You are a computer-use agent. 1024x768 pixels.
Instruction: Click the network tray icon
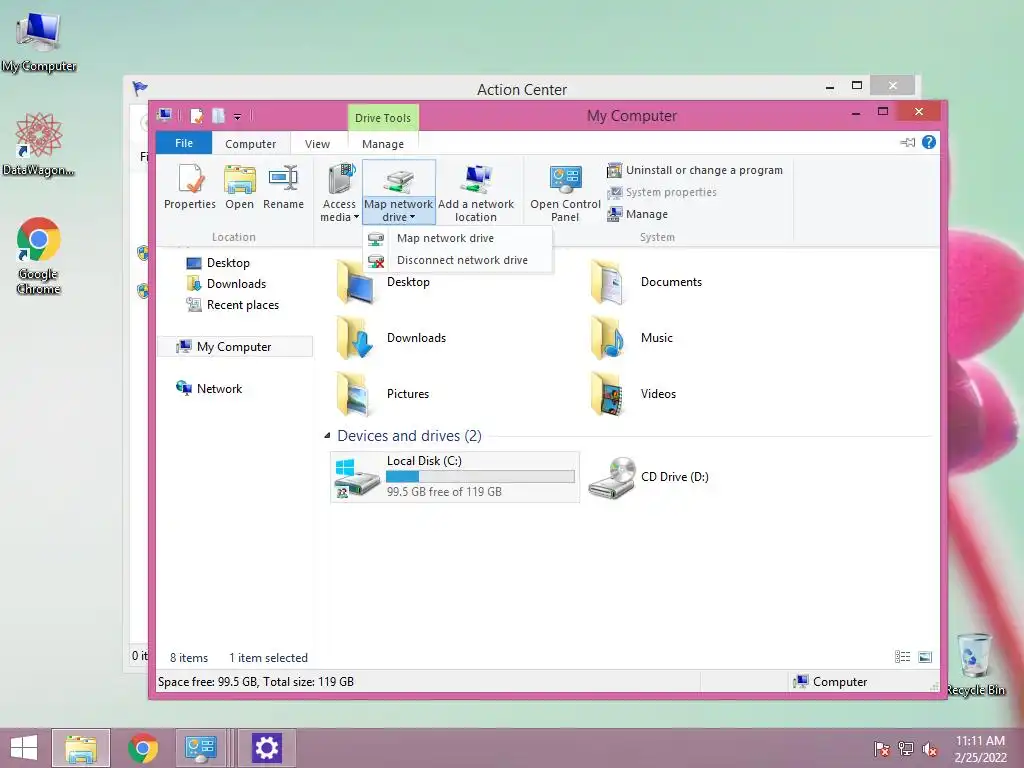[x=906, y=749]
